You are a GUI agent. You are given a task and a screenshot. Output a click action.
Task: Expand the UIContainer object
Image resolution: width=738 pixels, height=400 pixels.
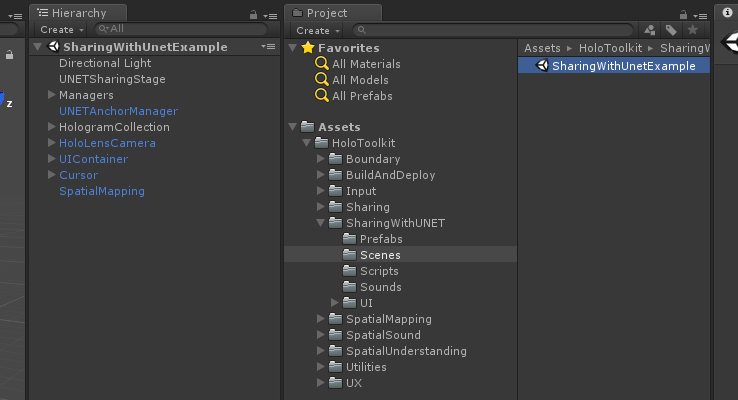tap(52, 159)
